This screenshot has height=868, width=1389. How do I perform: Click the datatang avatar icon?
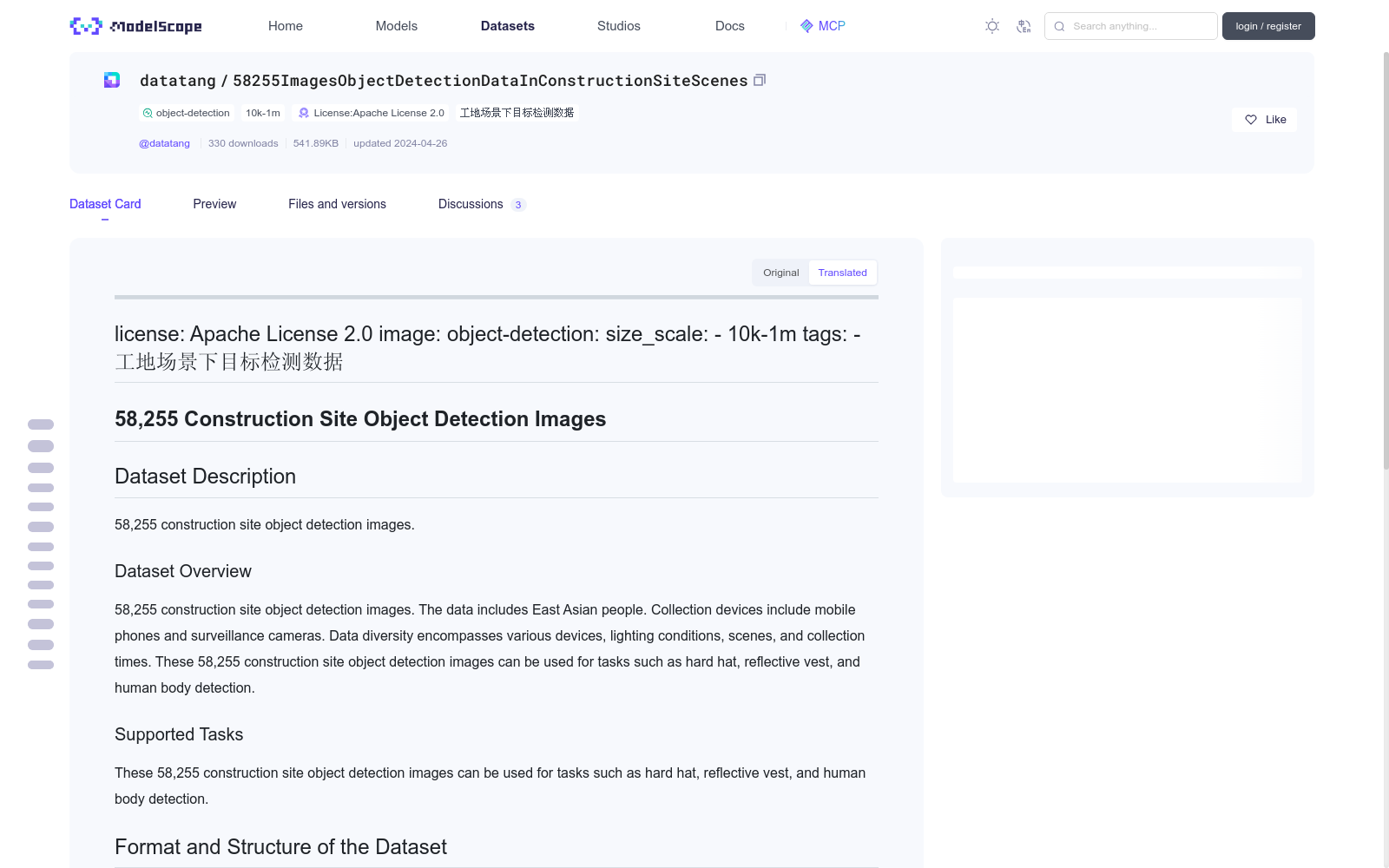[x=112, y=80]
